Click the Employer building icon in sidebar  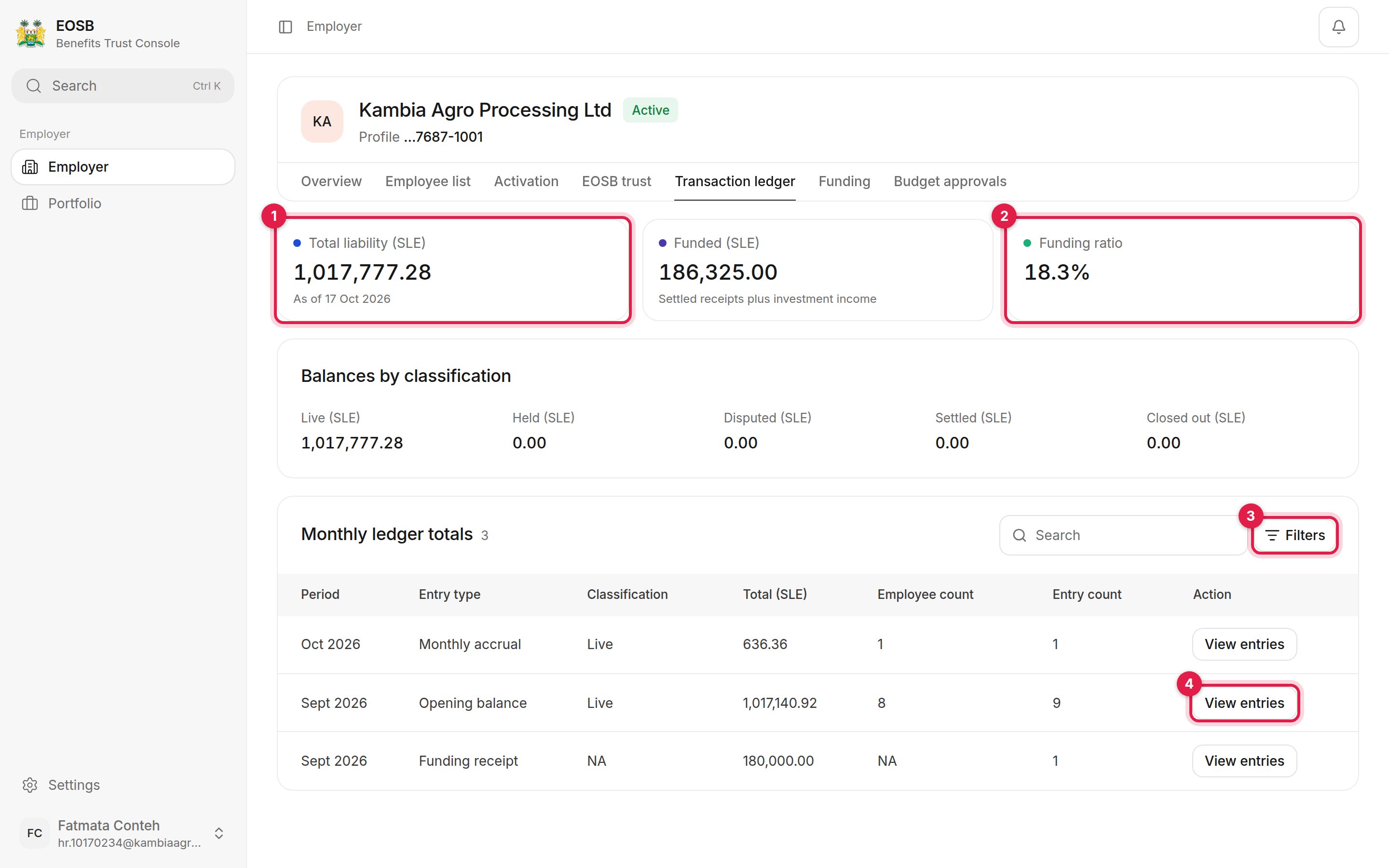30,167
